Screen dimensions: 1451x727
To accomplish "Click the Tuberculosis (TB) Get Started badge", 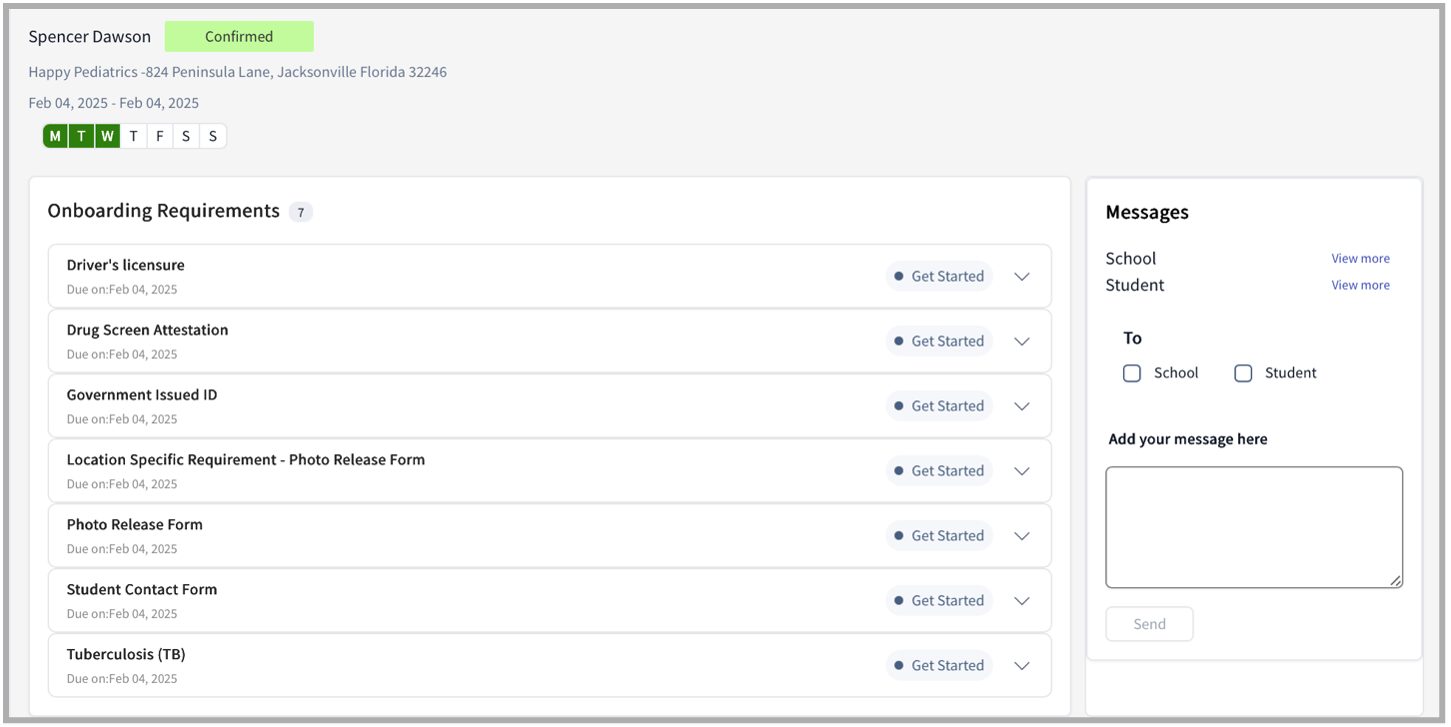I will (938, 664).
